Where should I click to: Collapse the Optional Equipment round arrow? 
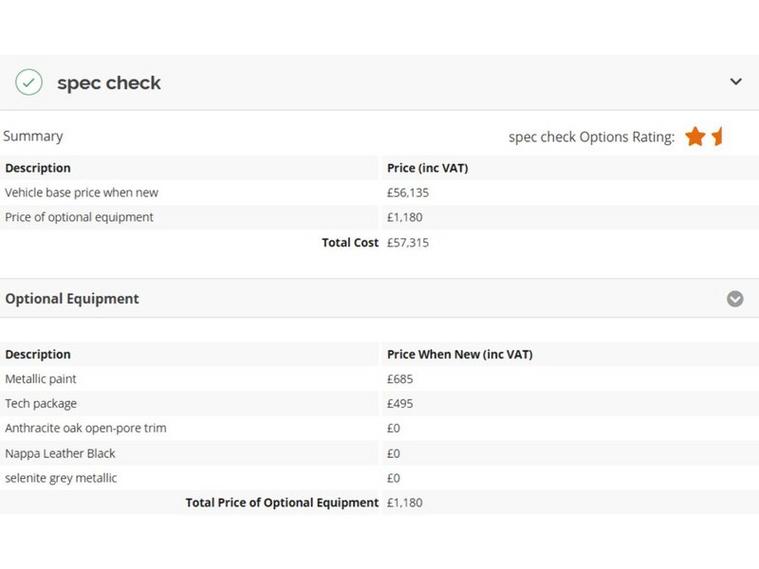click(x=735, y=299)
